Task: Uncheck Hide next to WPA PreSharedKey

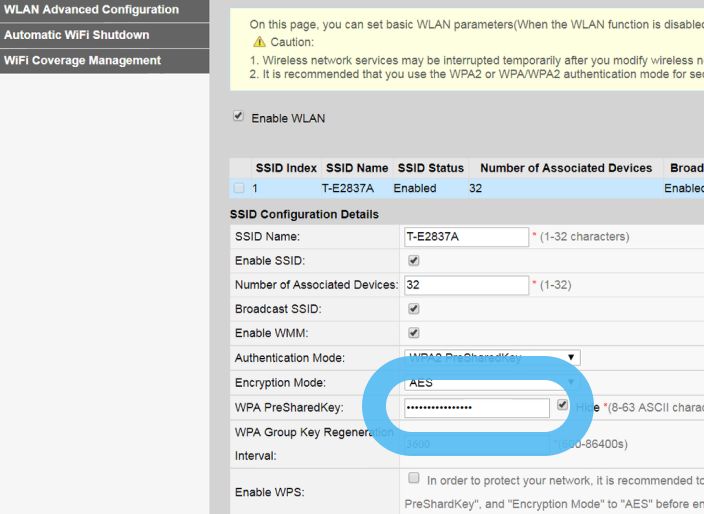Action: click(563, 406)
